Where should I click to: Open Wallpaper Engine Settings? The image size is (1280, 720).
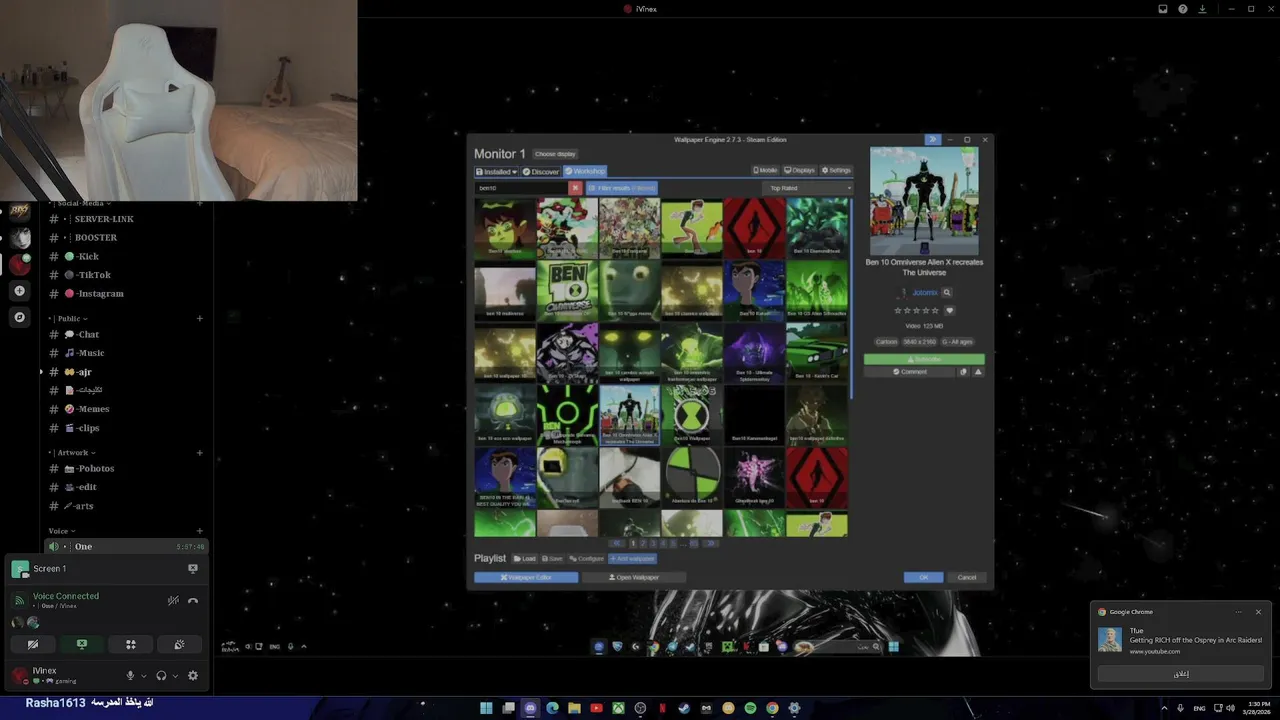836,170
